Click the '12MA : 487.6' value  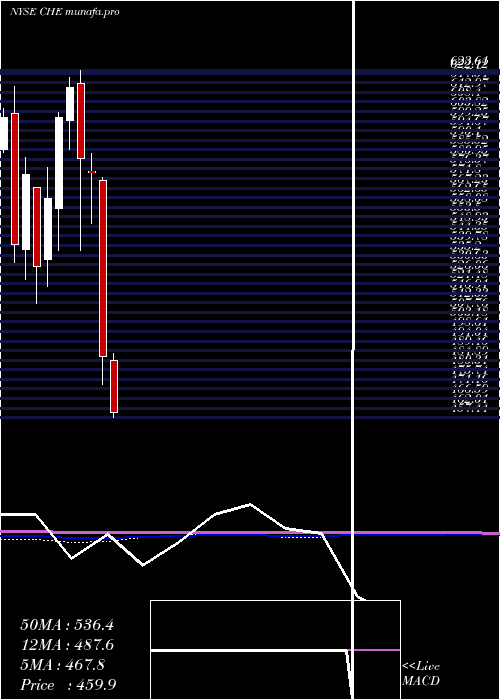(67, 645)
